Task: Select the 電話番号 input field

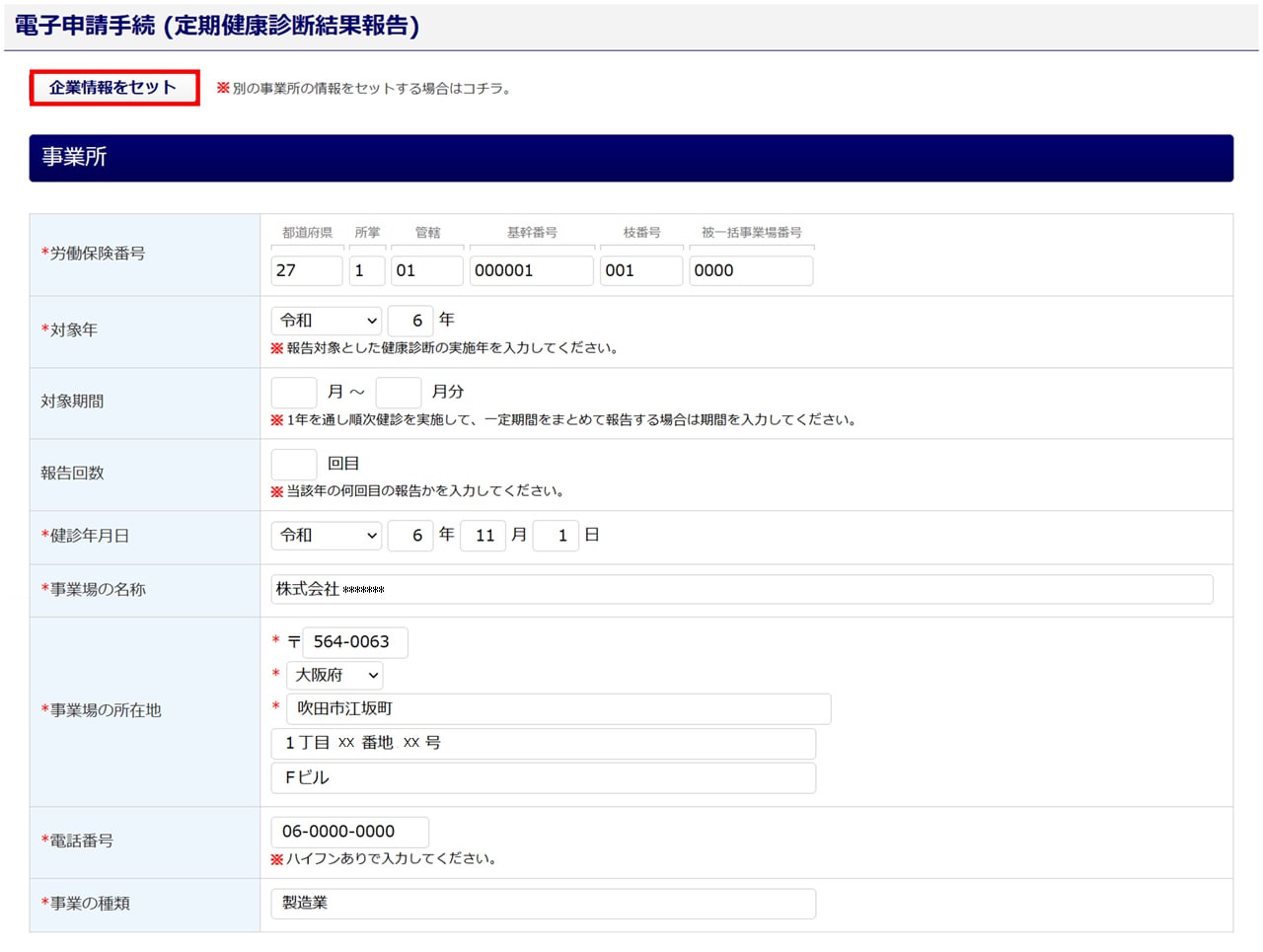Action: click(349, 832)
